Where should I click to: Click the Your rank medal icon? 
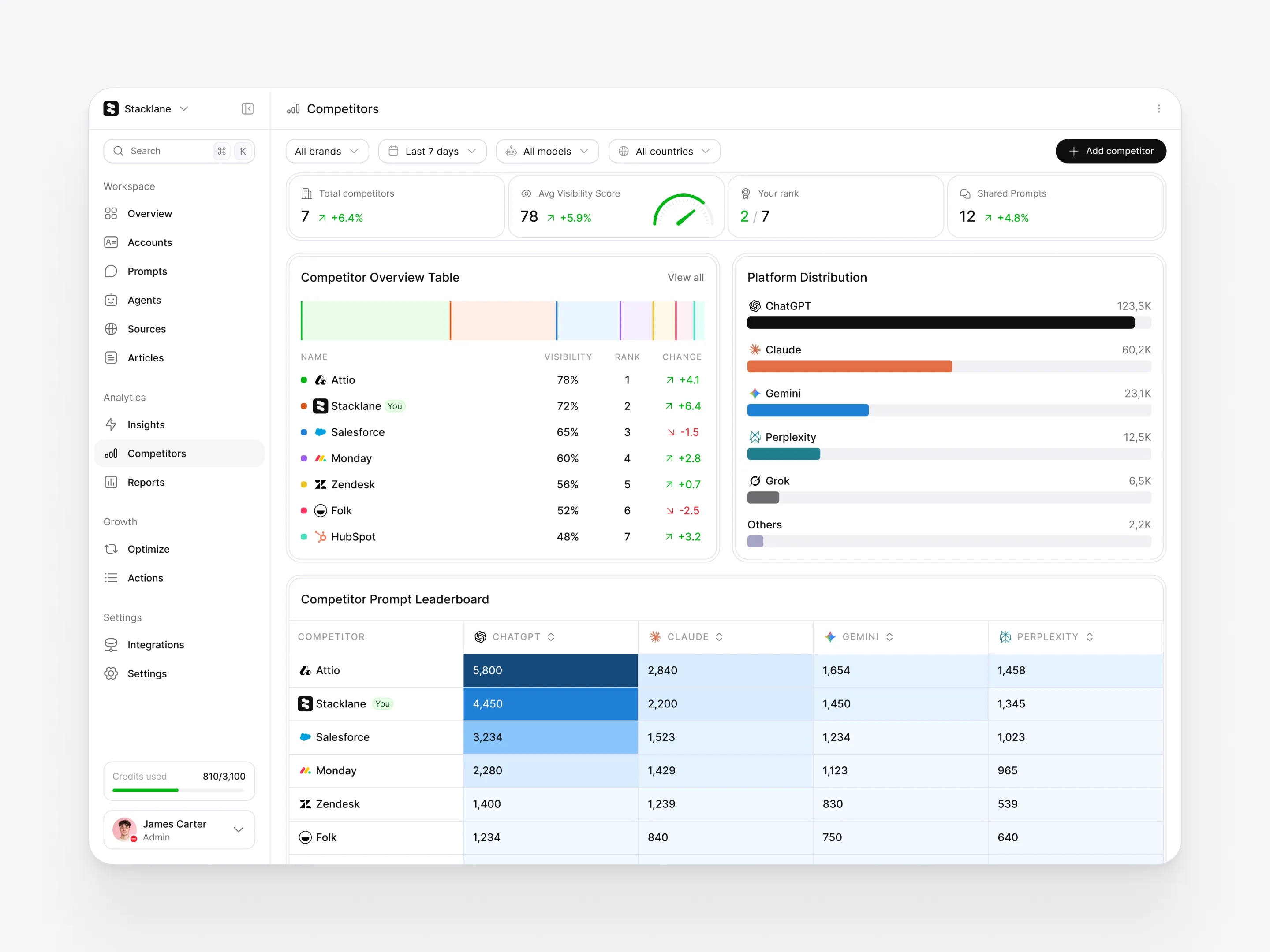pyautogui.click(x=745, y=193)
